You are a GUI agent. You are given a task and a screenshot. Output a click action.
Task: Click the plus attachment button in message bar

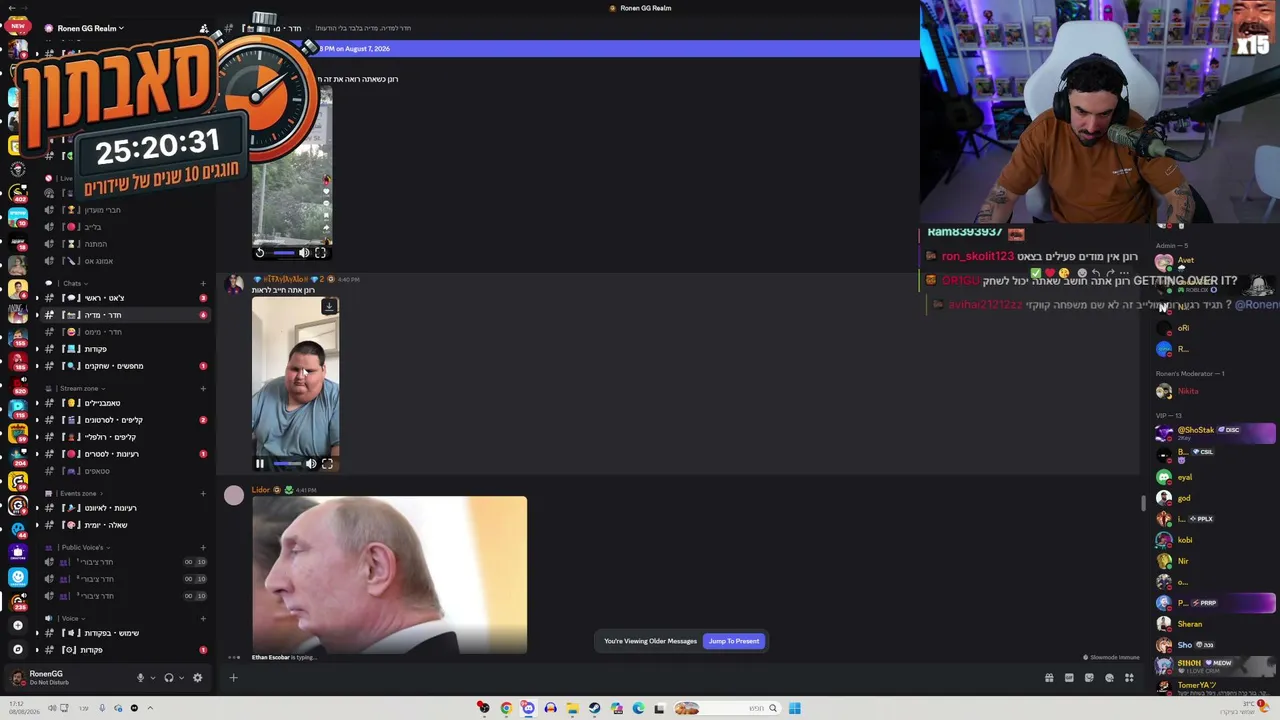[x=233, y=678]
